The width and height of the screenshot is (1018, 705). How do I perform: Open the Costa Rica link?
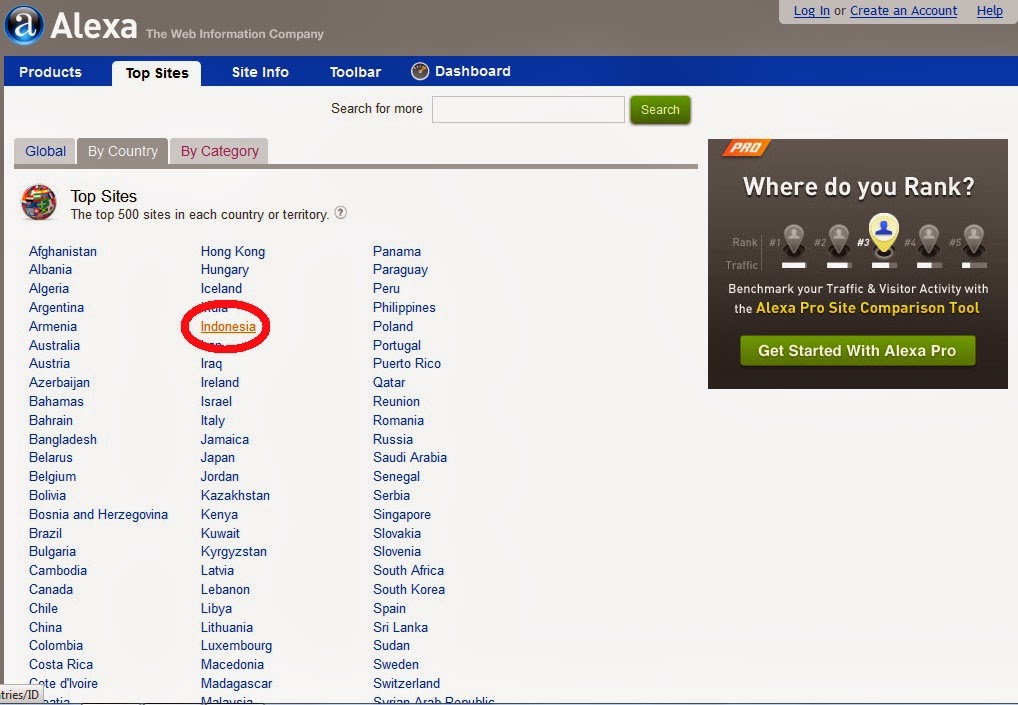61,664
